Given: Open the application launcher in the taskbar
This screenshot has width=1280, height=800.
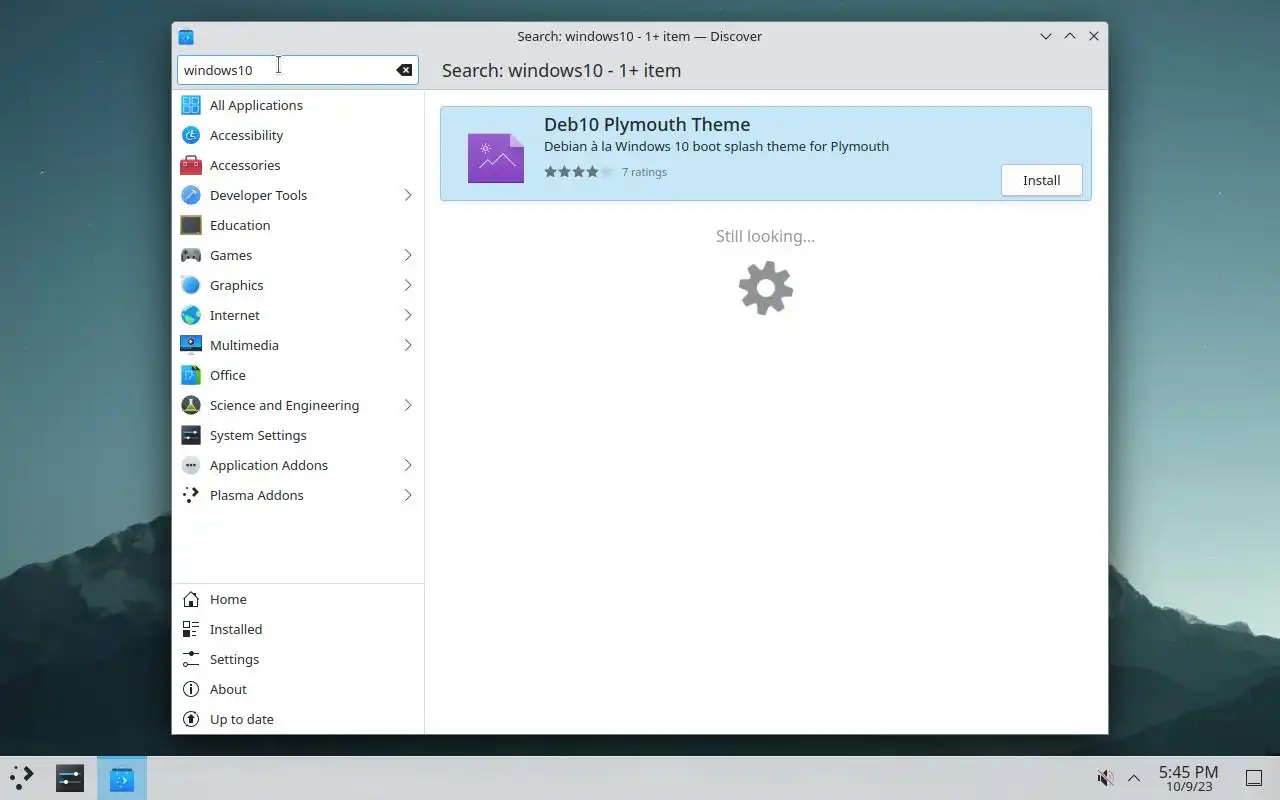Looking at the screenshot, I should [x=22, y=778].
